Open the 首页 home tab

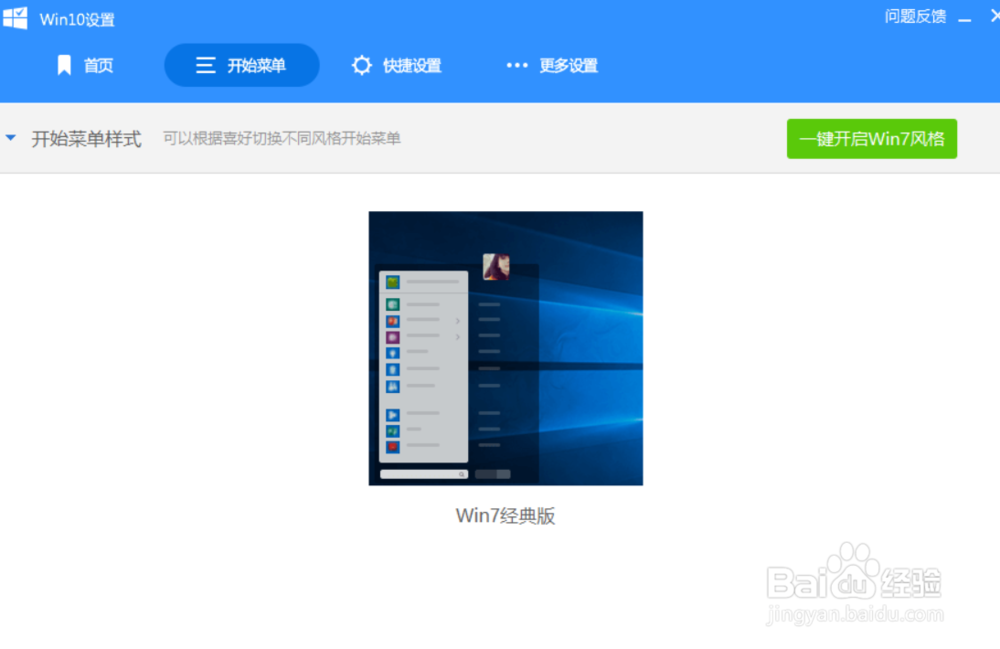[x=85, y=65]
